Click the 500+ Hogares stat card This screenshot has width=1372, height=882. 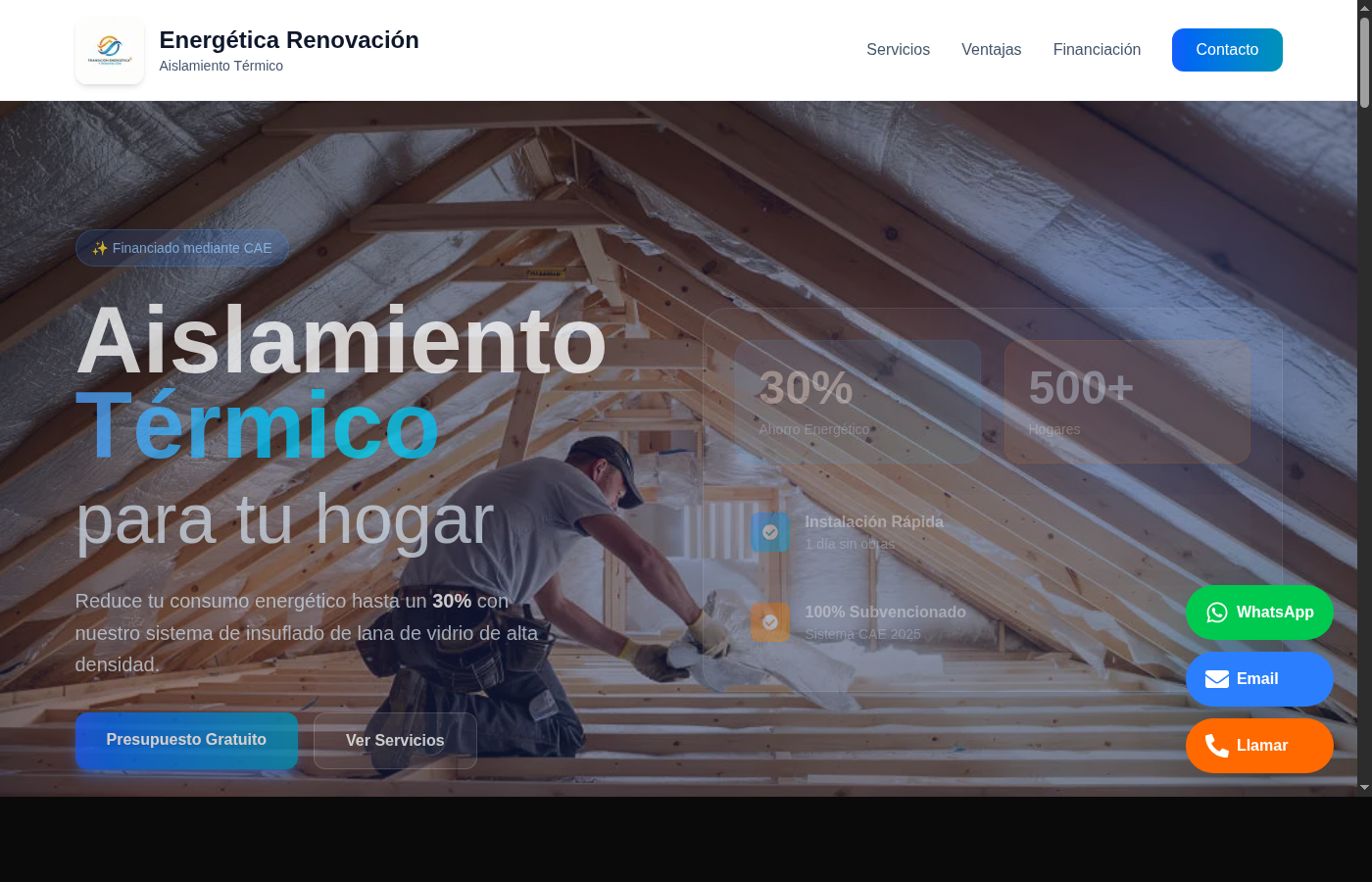click(1127, 402)
